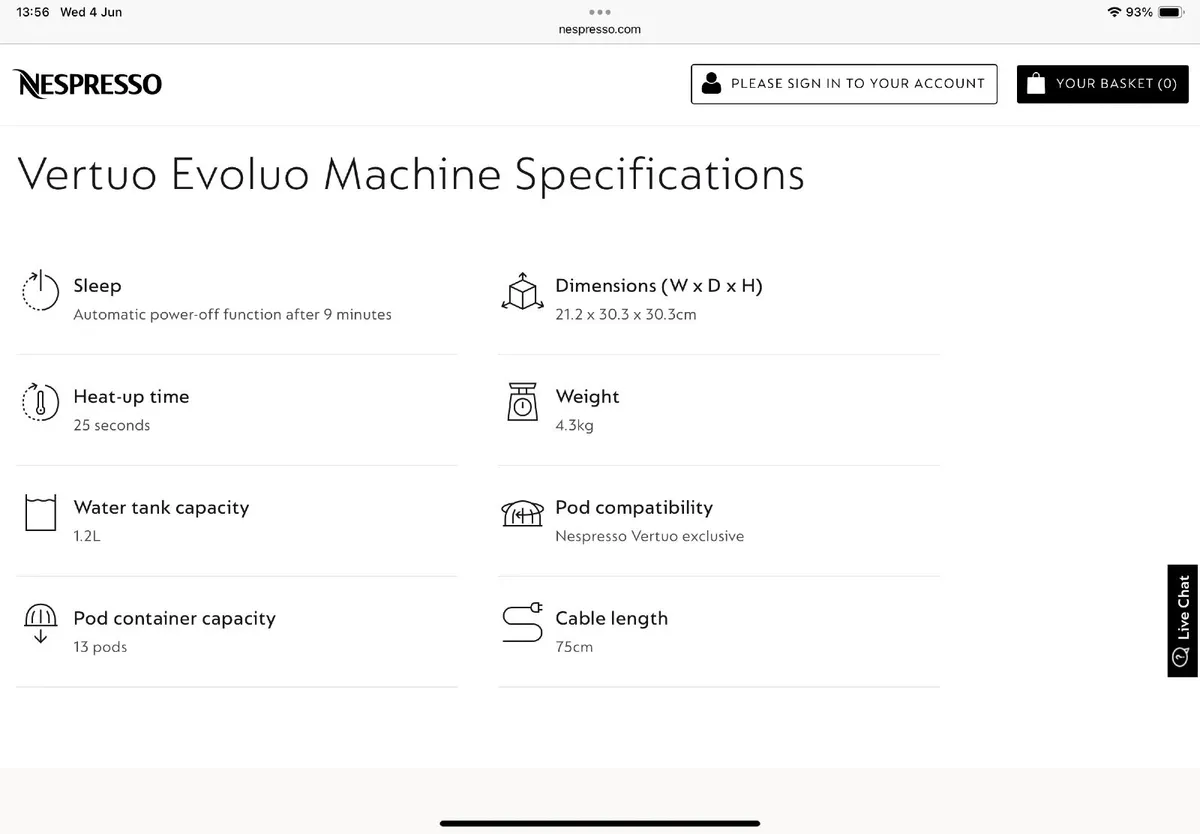This screenshot has width=1200, height=834.
Task: Open the sign in to your account button
Action: pos(844,84)
